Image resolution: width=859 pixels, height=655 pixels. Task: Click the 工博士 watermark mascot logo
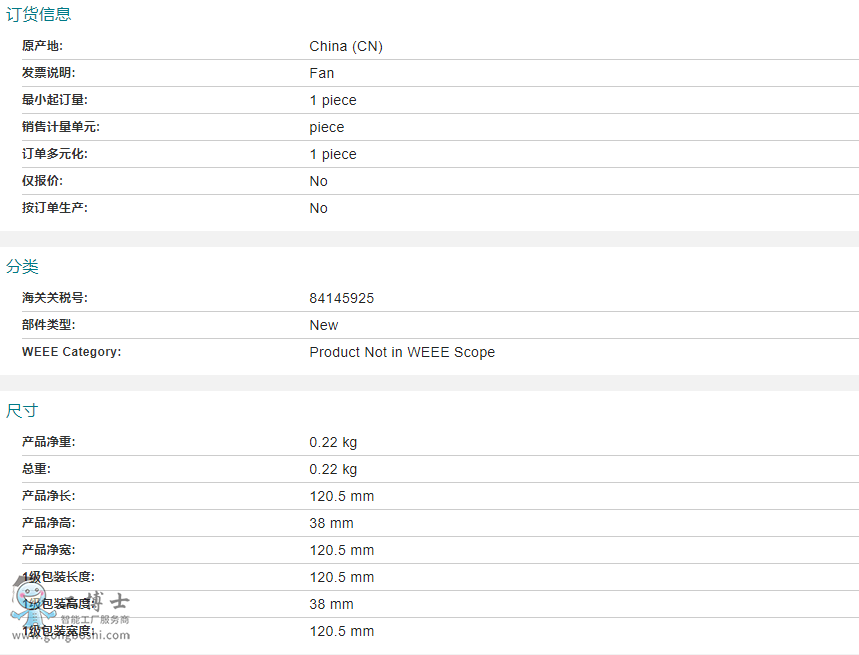tap(25, 608)
